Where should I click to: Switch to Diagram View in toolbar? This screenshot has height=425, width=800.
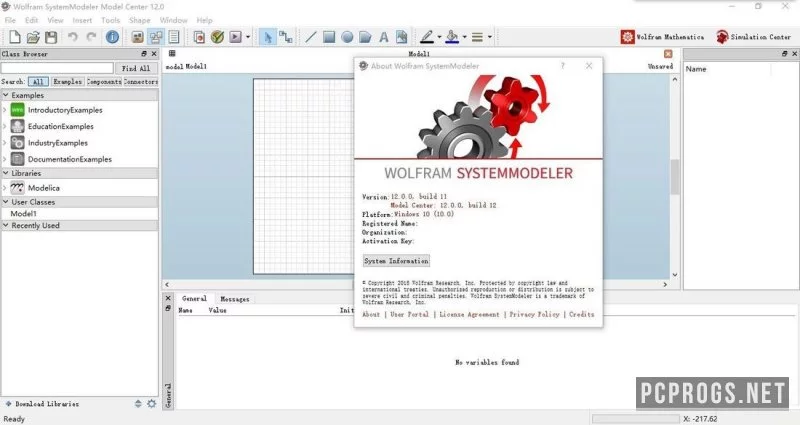tap(156, 37)
